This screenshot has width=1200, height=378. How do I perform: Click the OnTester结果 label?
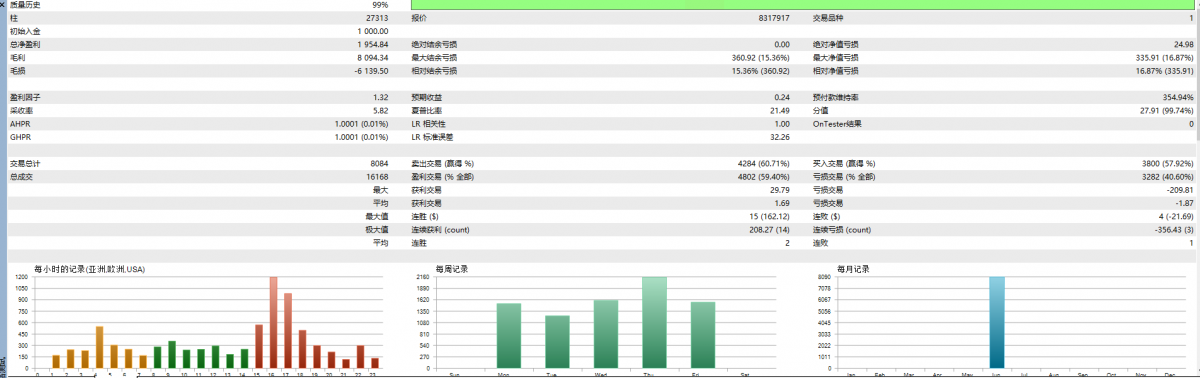[x=837, y=123]
